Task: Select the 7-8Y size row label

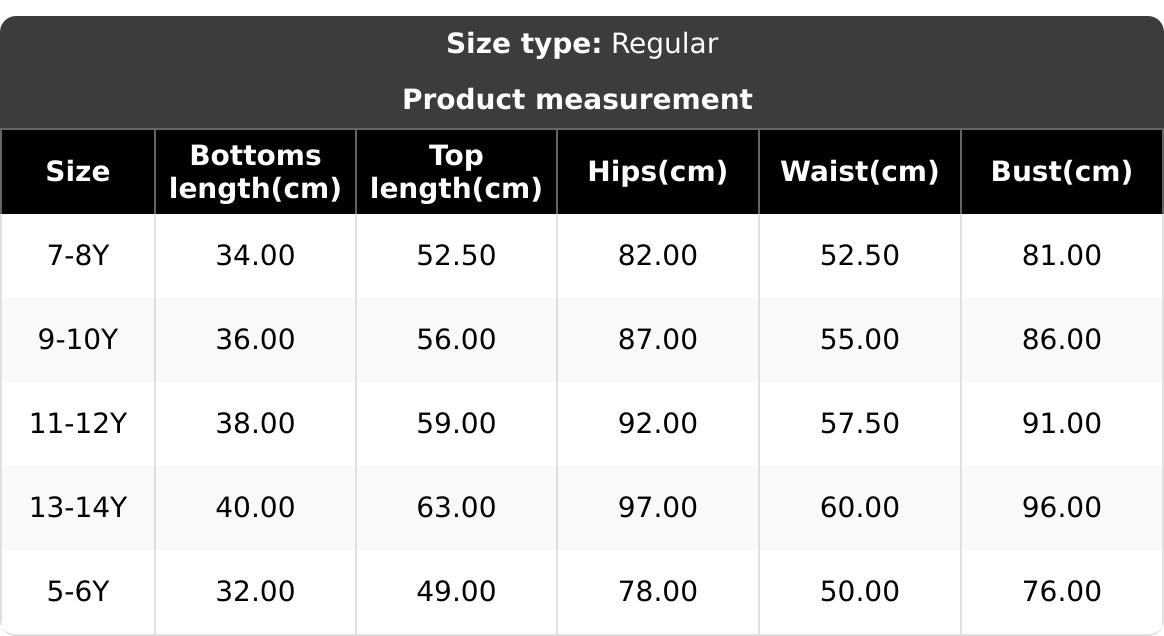Action: tap(78, 256)
